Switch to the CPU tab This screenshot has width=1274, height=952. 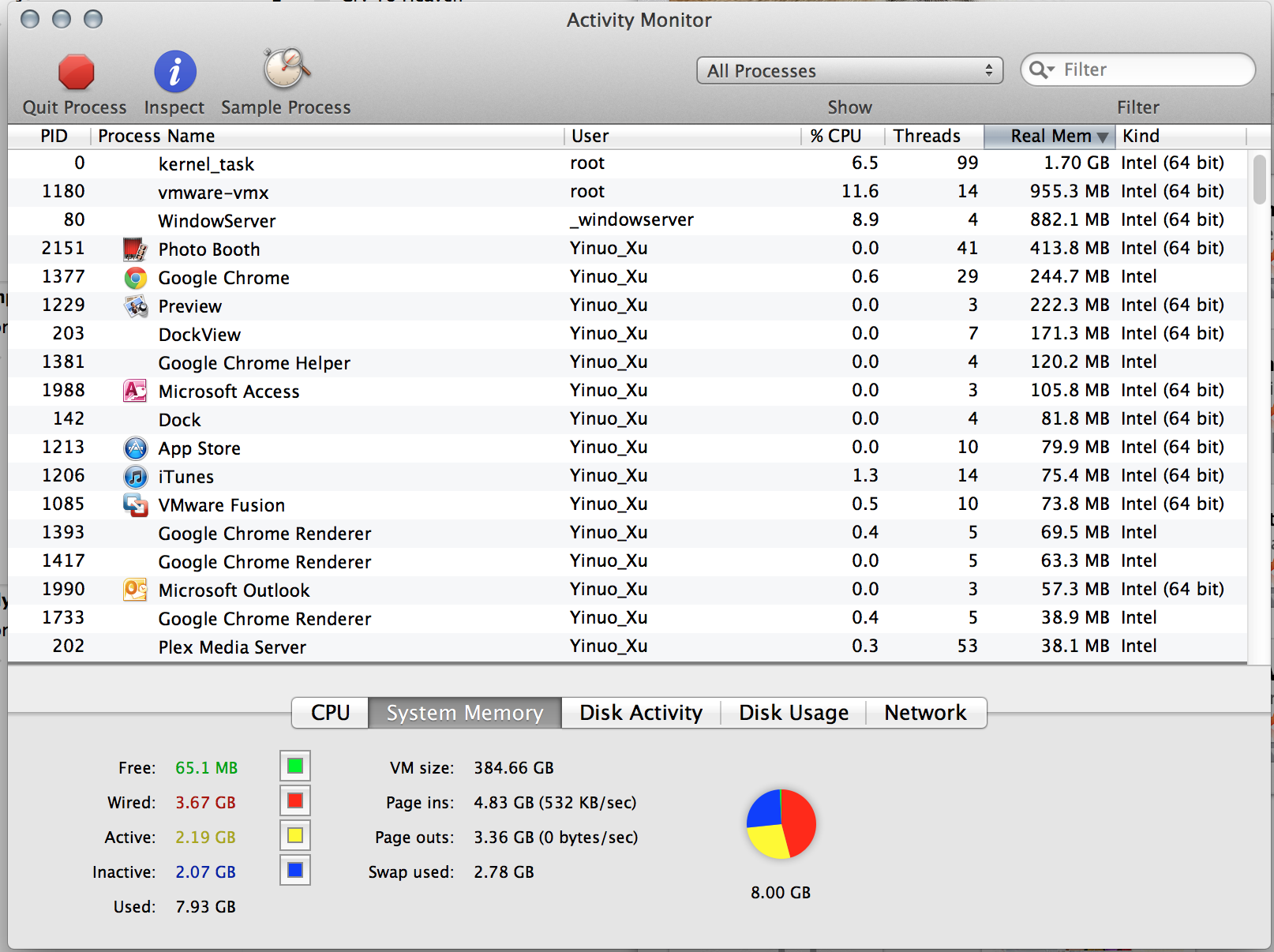click(331, 713)
